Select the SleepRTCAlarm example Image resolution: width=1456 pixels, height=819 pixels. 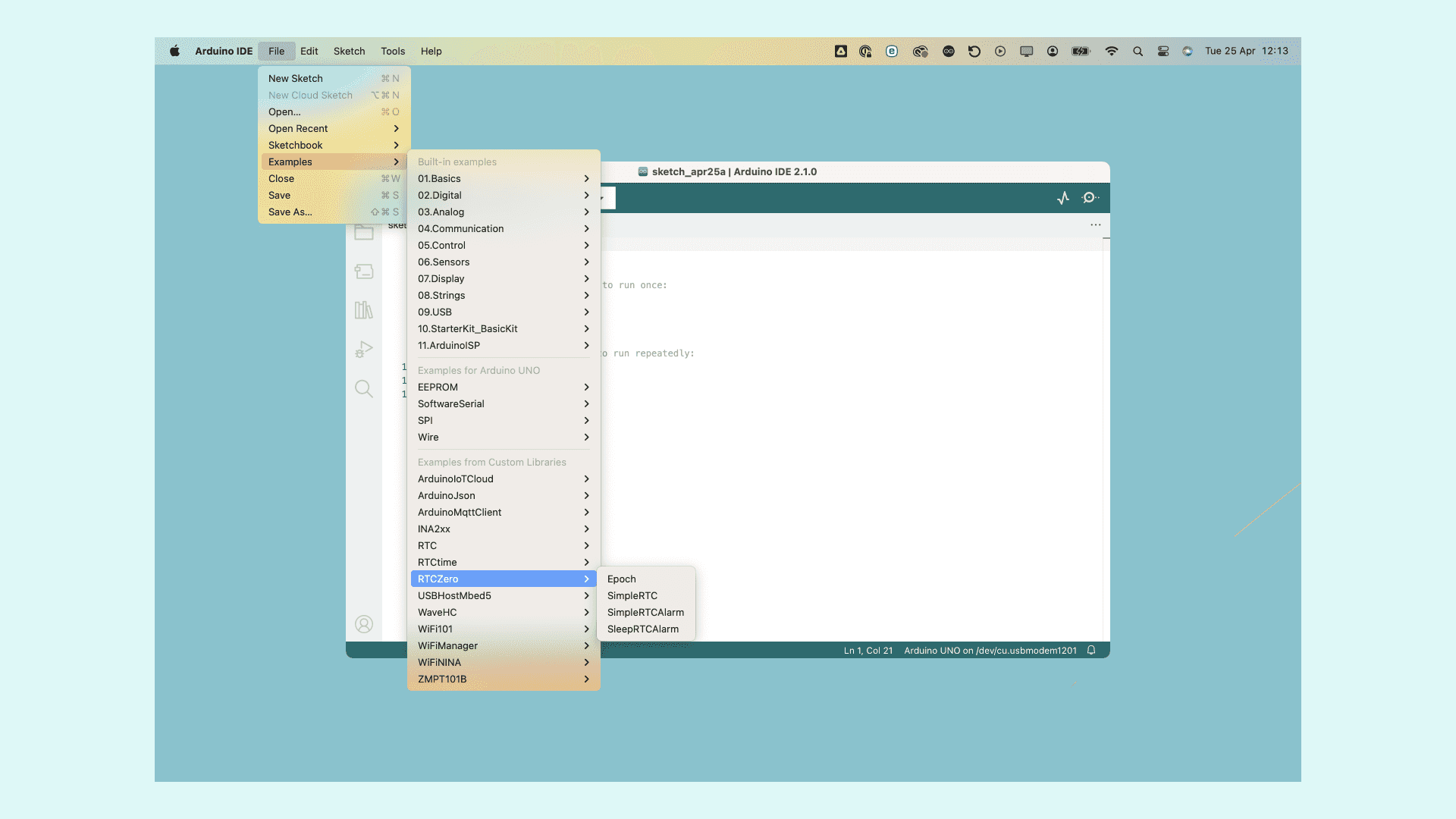click(x=642, y=629)
